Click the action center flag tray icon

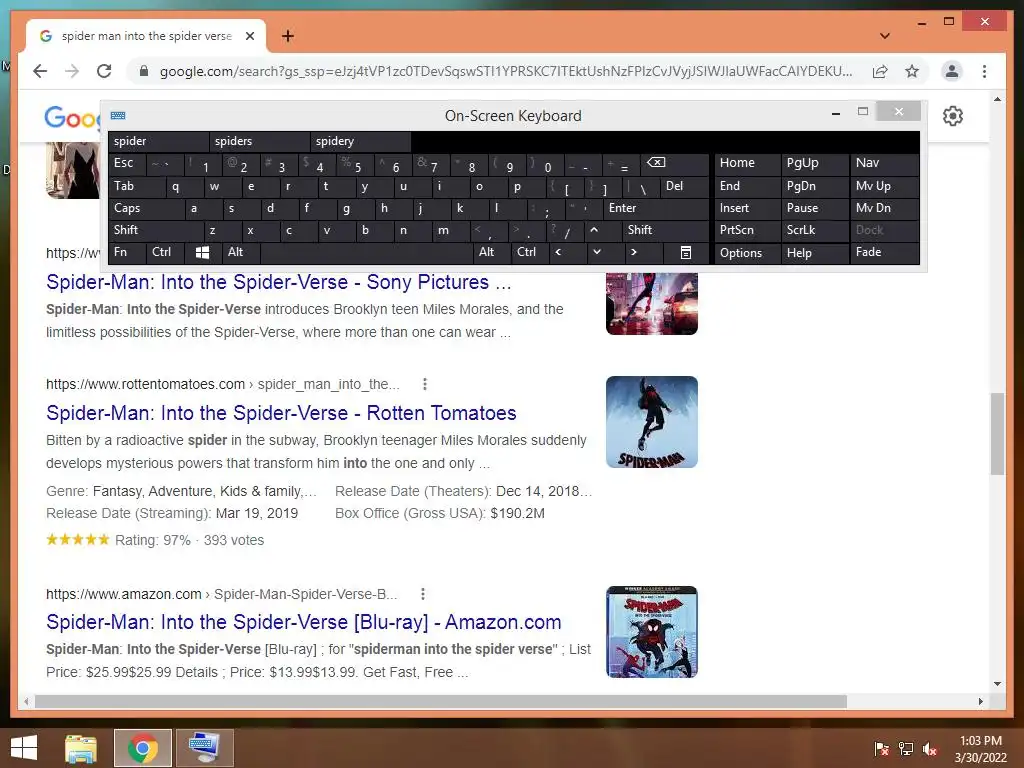(x=882, y=748)
